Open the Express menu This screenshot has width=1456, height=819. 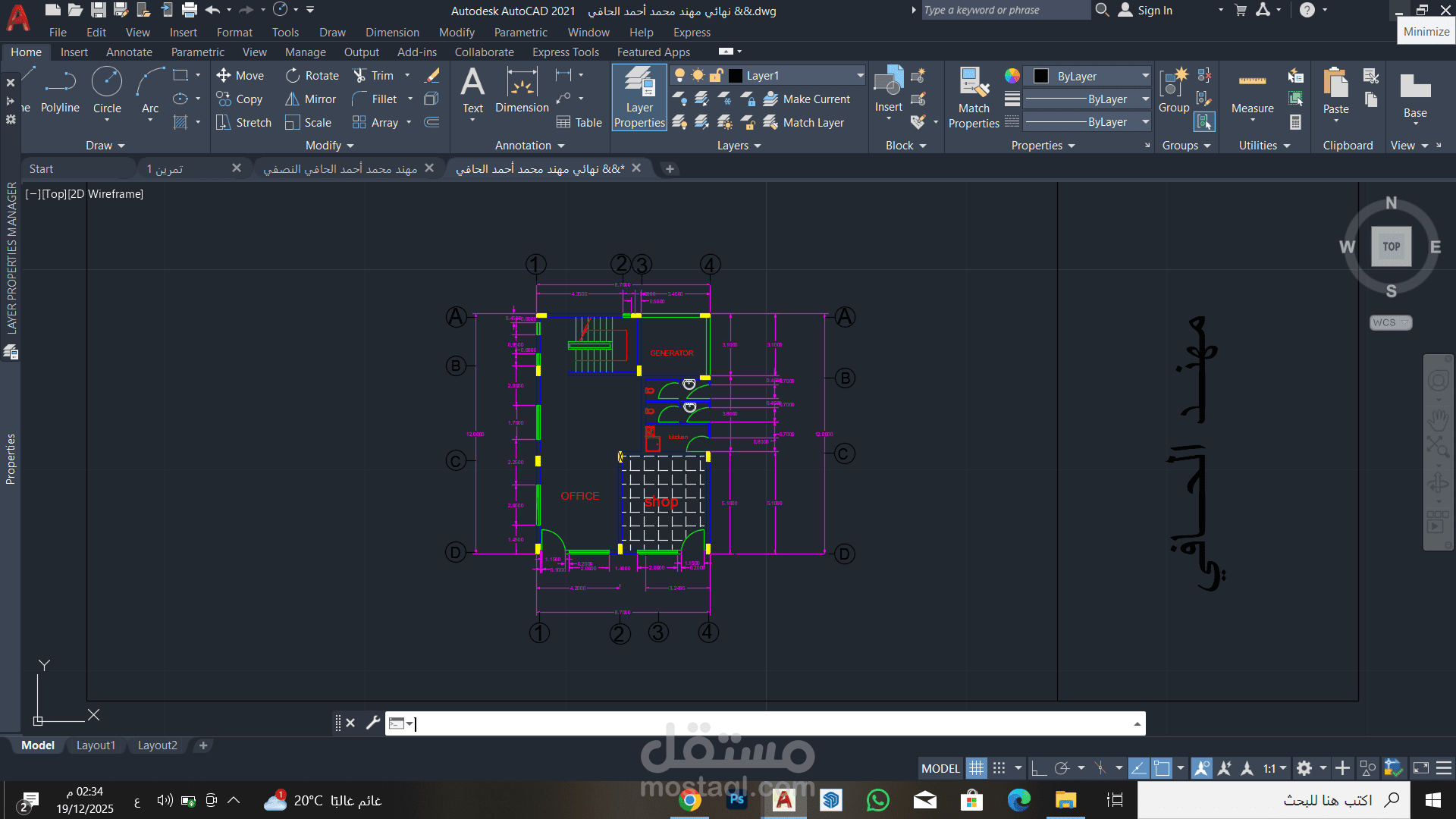tap(692, 33)
